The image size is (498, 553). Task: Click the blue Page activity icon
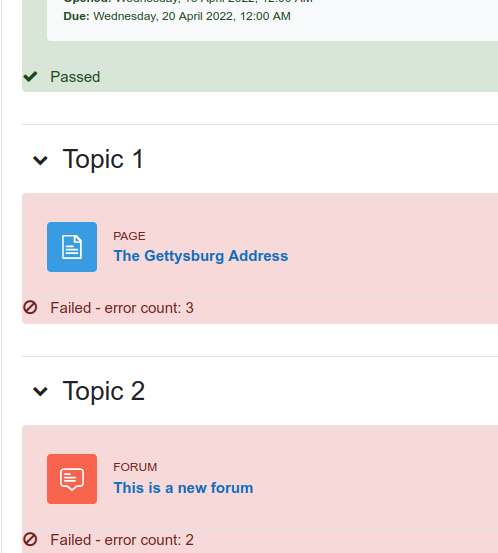pyautogui.click(x=72, y=247)
